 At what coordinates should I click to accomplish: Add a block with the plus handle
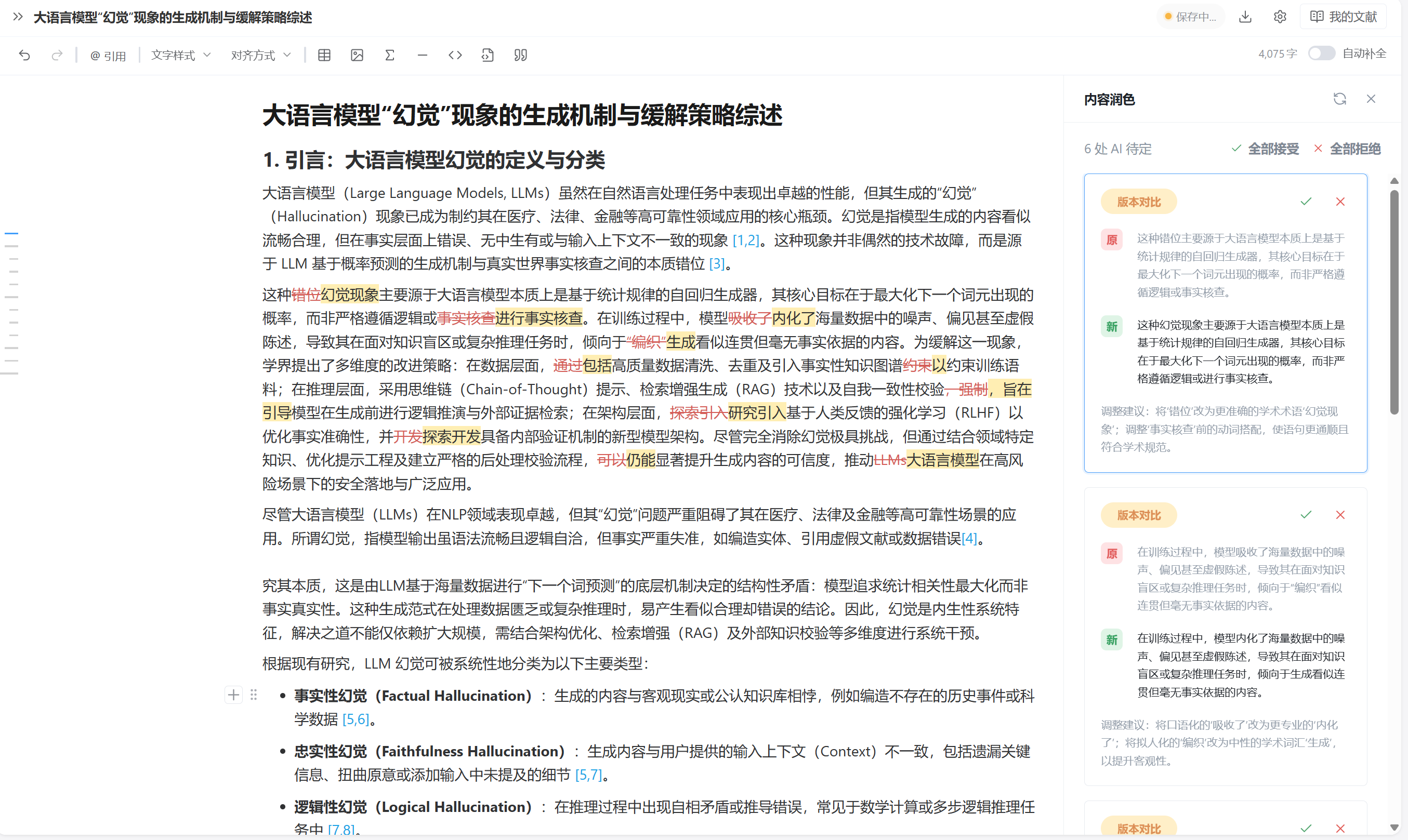coord(233,695)
